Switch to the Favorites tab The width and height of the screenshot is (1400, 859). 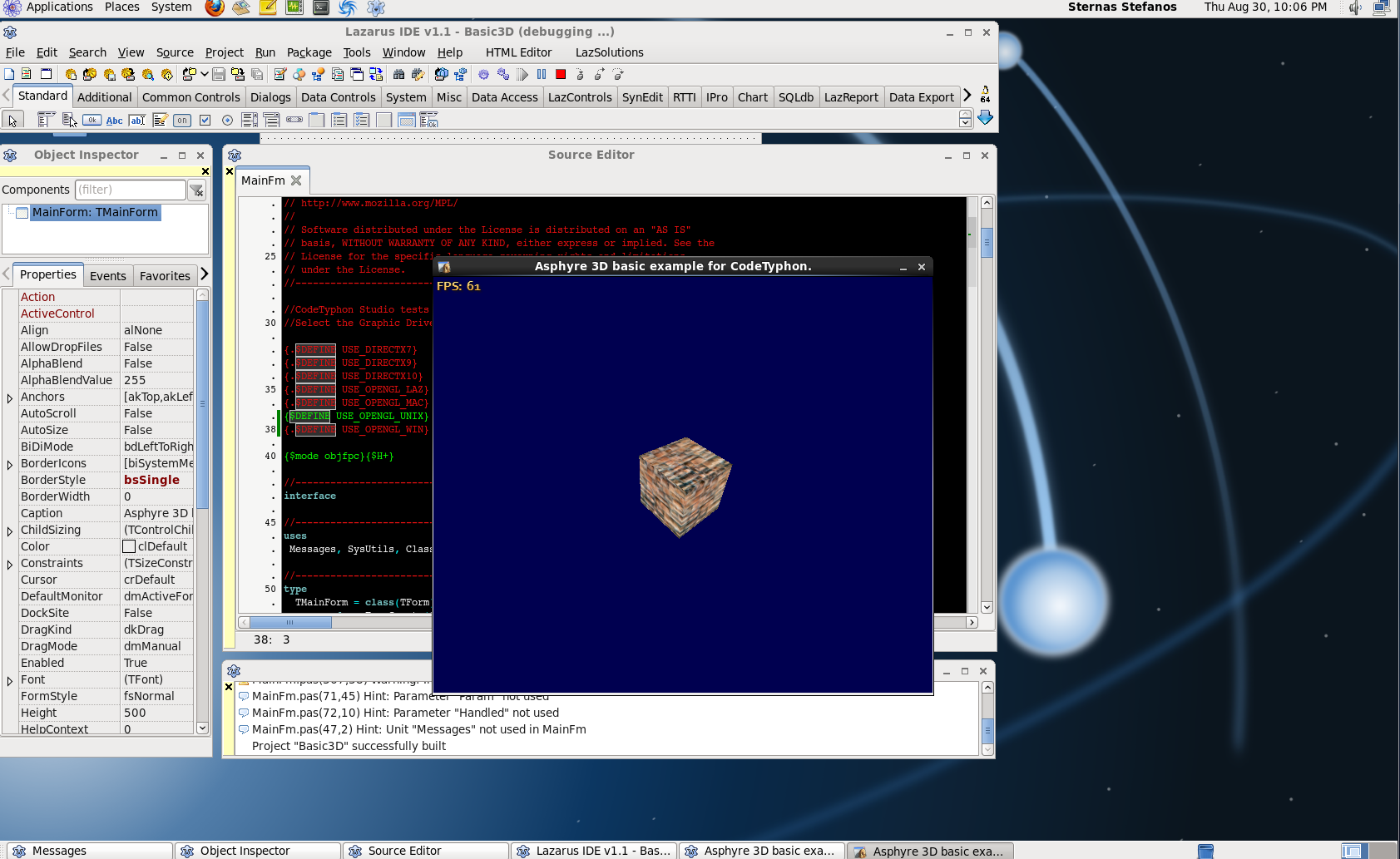pyautogui.click(x=165, y=276)
